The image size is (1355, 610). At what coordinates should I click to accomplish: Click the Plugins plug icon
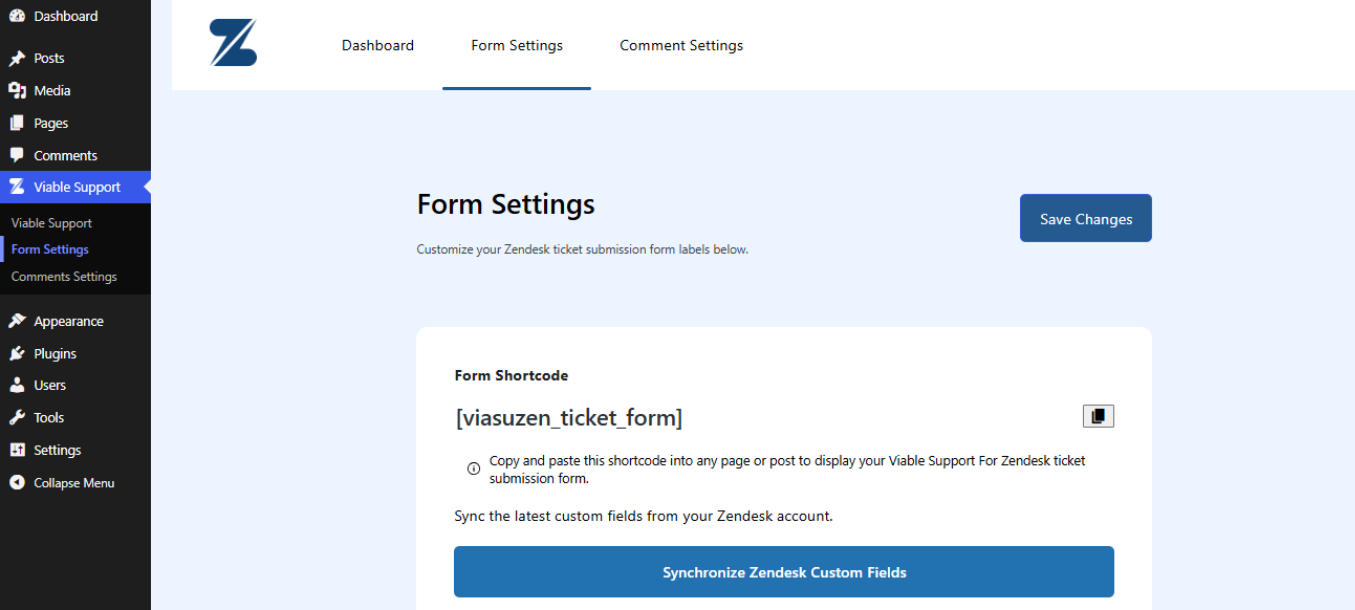pos(17,354)
